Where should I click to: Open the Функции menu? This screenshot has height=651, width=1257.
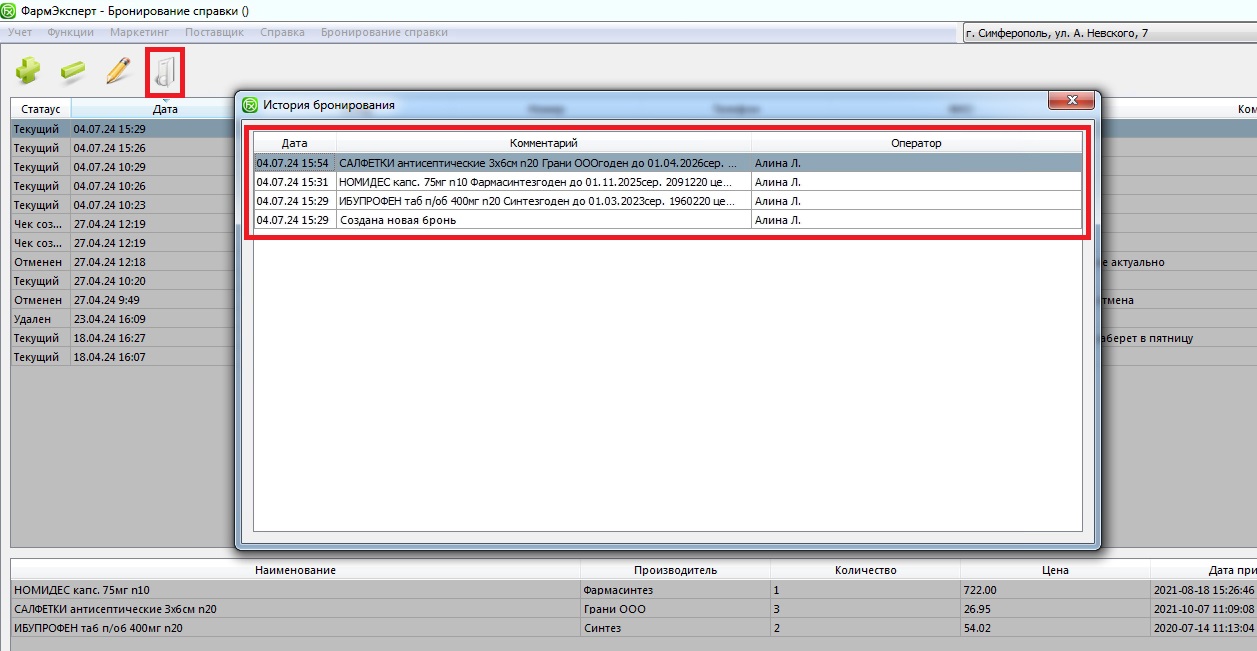point(70,32)
